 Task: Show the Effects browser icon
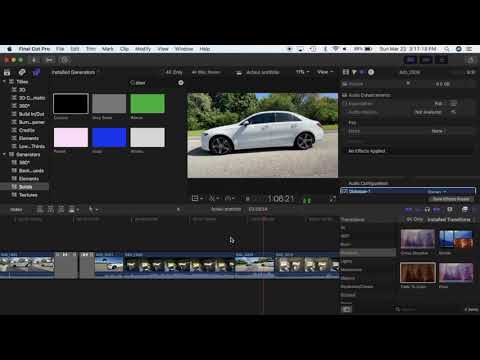[465, 209]
